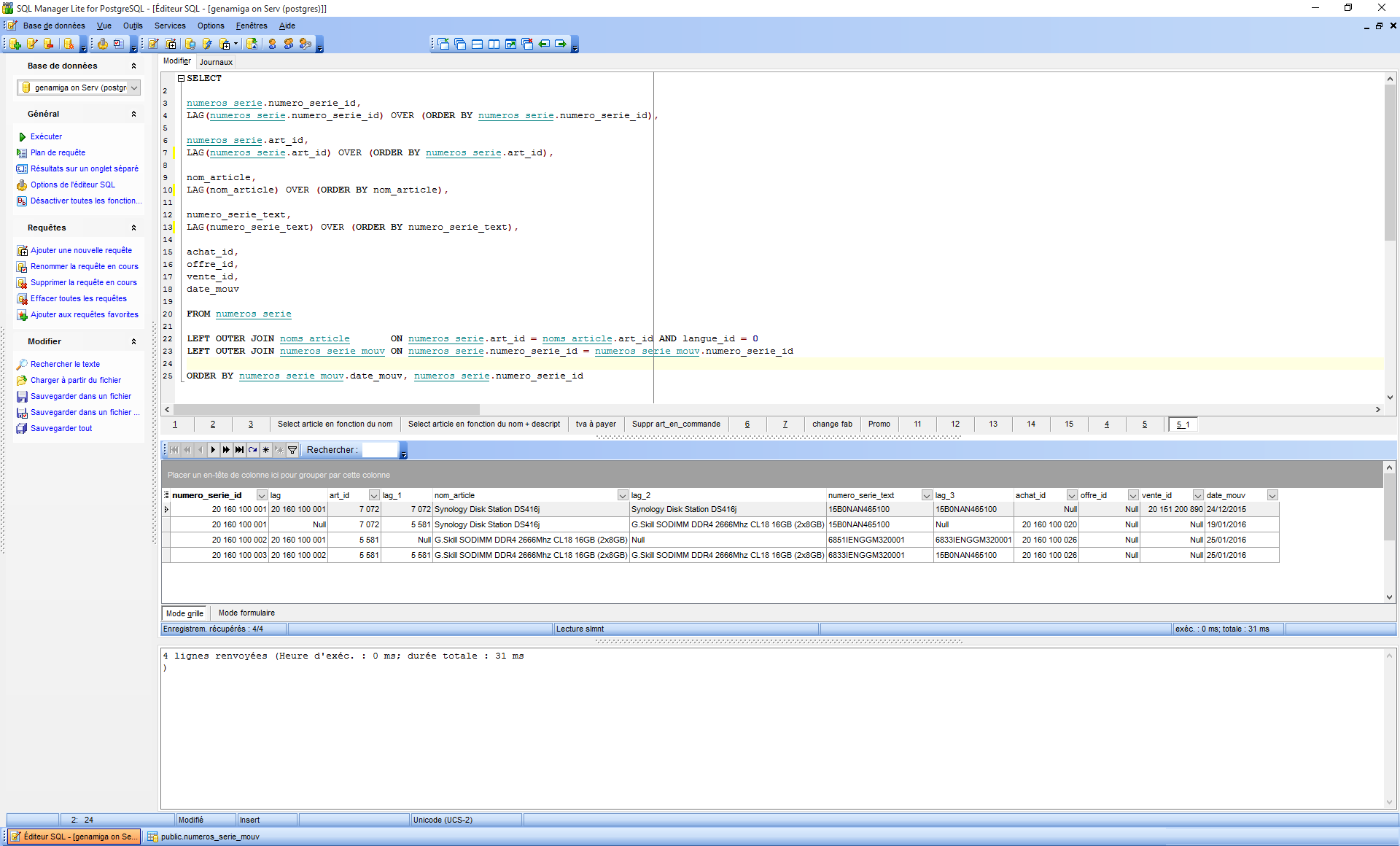
Task: Click the register database icon with green plus
Action: click(x=15, y=44)
